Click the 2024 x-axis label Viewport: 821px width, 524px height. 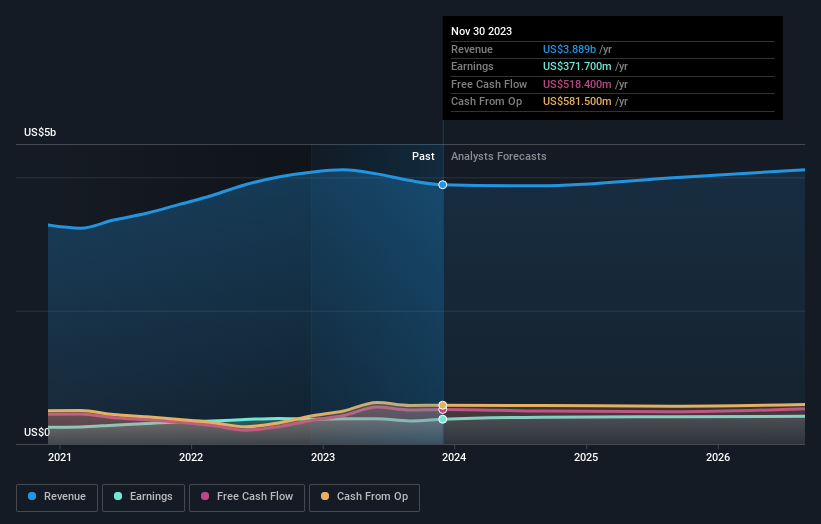tap(453, 457)
